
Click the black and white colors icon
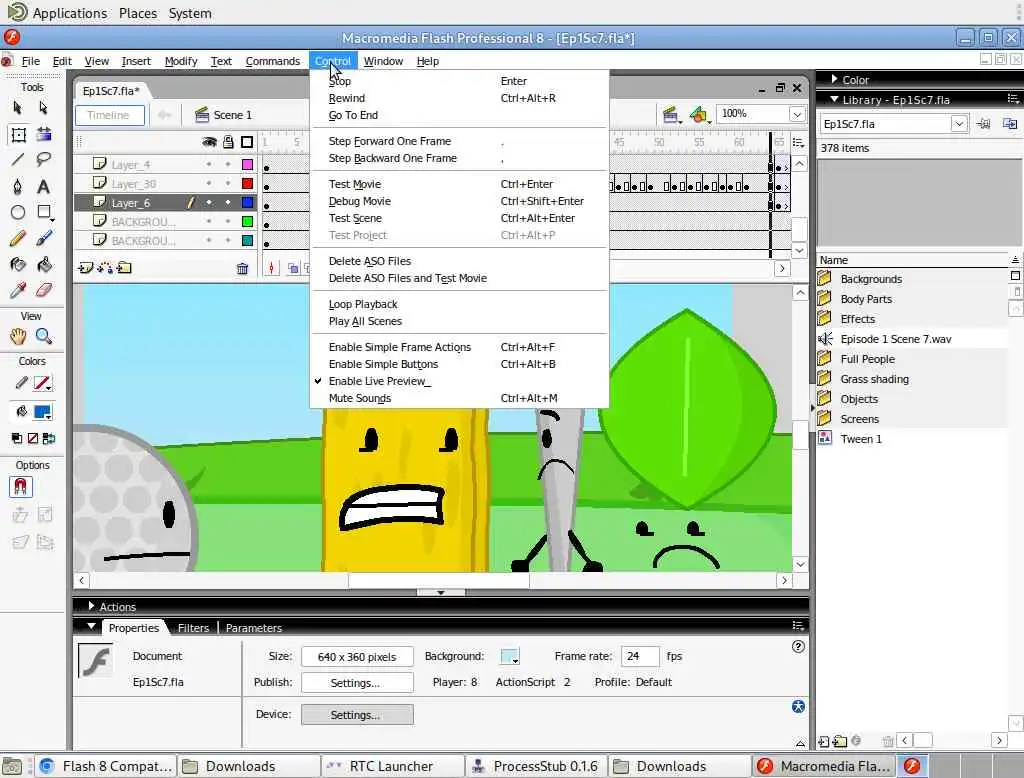point(17,438)
